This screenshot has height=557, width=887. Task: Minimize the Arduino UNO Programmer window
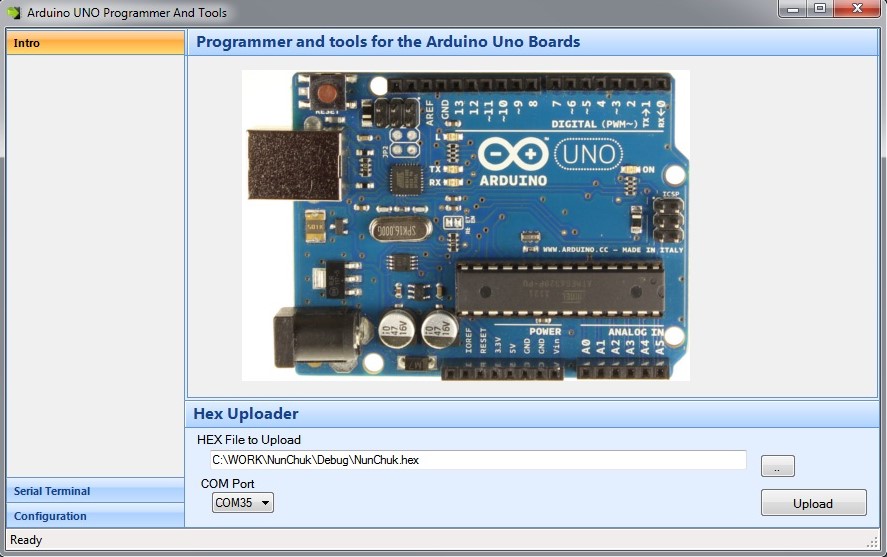793,8
